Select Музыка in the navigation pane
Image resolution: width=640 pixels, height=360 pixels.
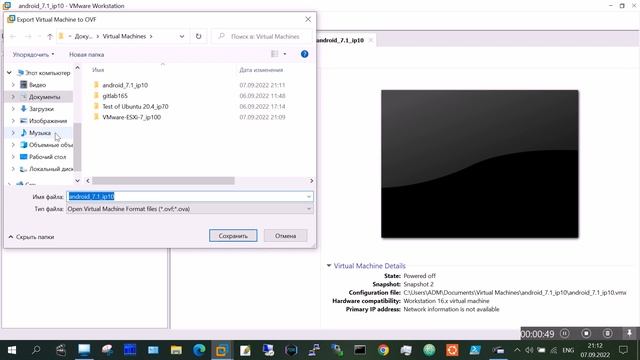point(40,133)
